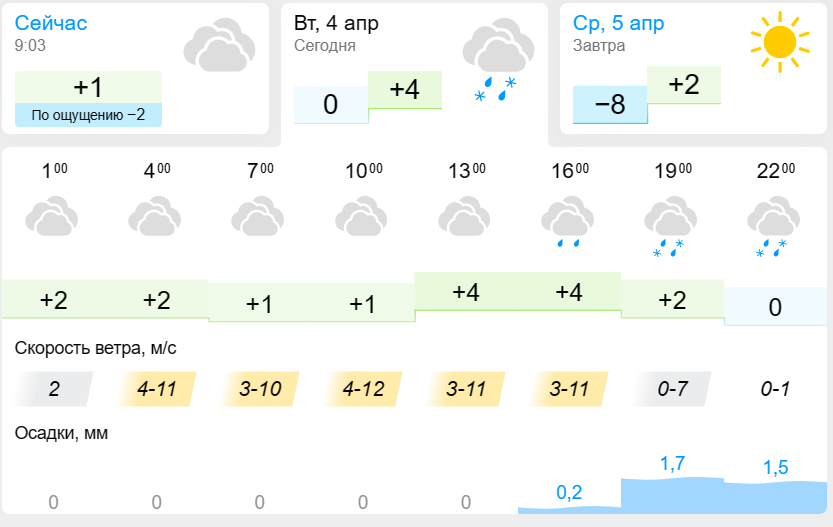This screenshot has height=527, width=833.
Task: Select the Завтра forecast card
Action: point(693,69)
